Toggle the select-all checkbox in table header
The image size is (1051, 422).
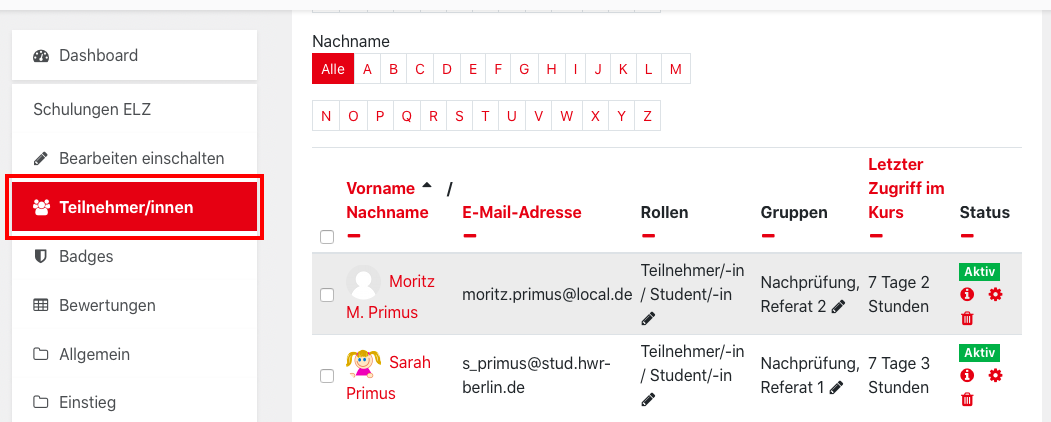coord(326,237)
